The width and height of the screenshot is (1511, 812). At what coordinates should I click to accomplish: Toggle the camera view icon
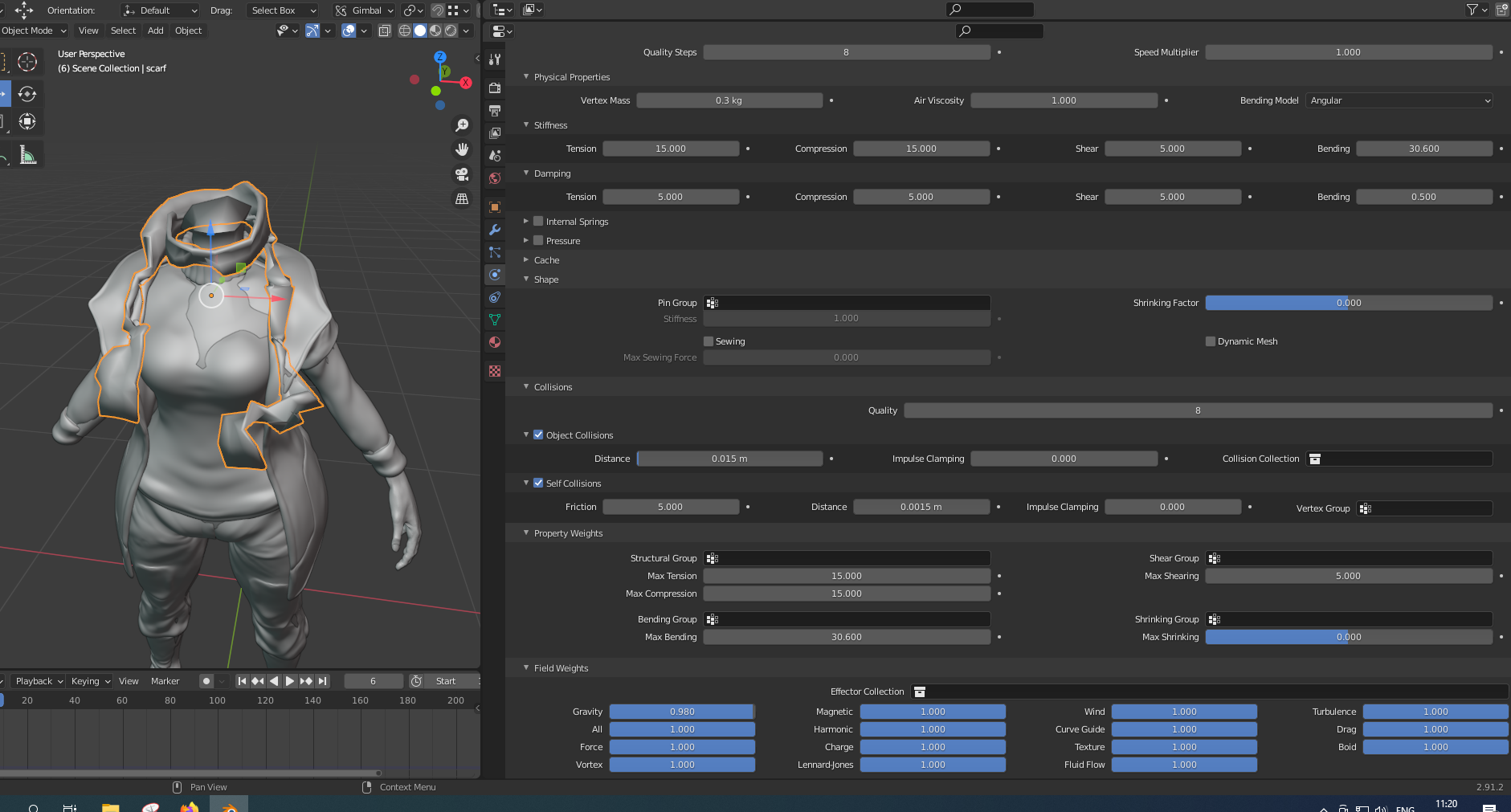pos(462,174)
